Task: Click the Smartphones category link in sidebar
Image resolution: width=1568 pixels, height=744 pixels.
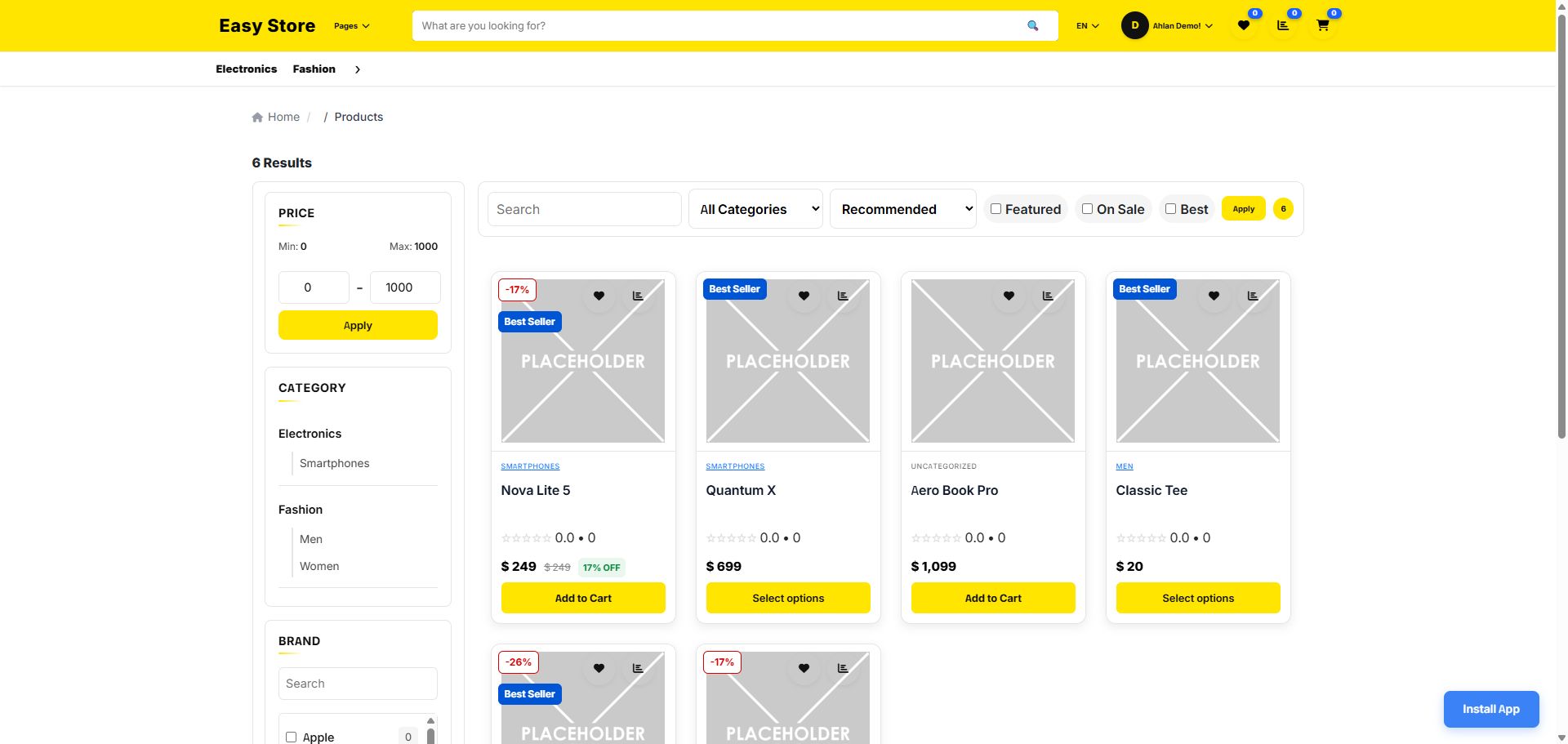Action: 334,463
